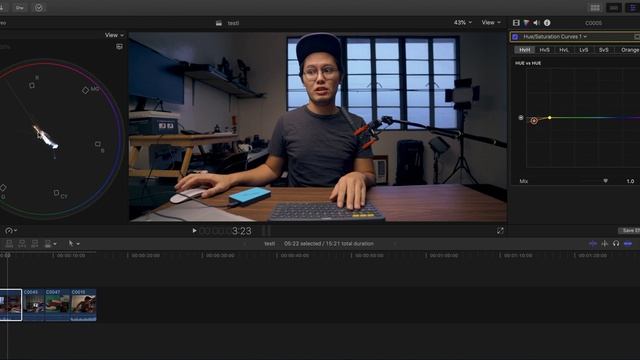640x360 pixels.
Task: Click the hue curve eyedropper icon
Action: 521,118
